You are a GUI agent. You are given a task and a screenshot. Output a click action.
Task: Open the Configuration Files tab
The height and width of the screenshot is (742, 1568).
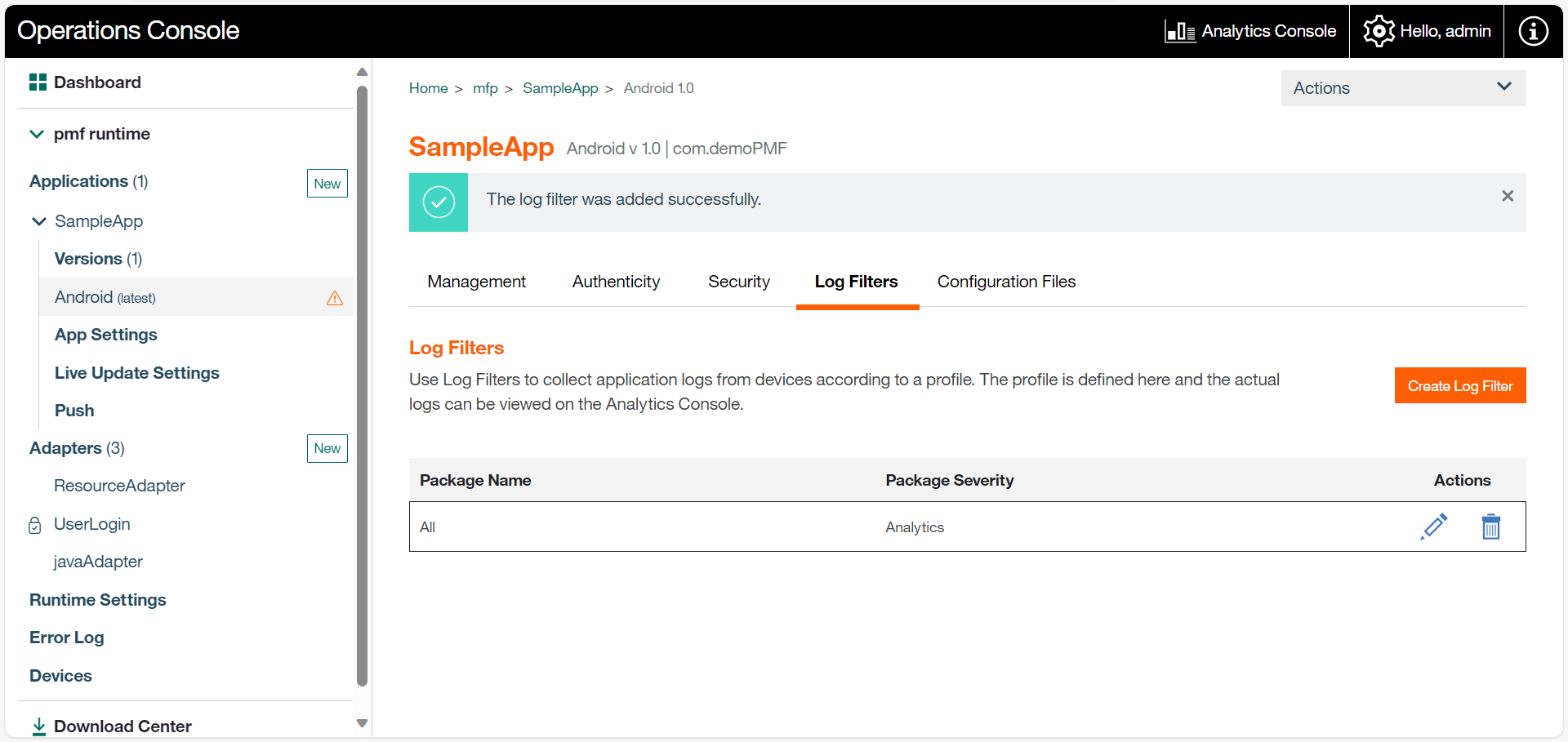click(1006, 282)
